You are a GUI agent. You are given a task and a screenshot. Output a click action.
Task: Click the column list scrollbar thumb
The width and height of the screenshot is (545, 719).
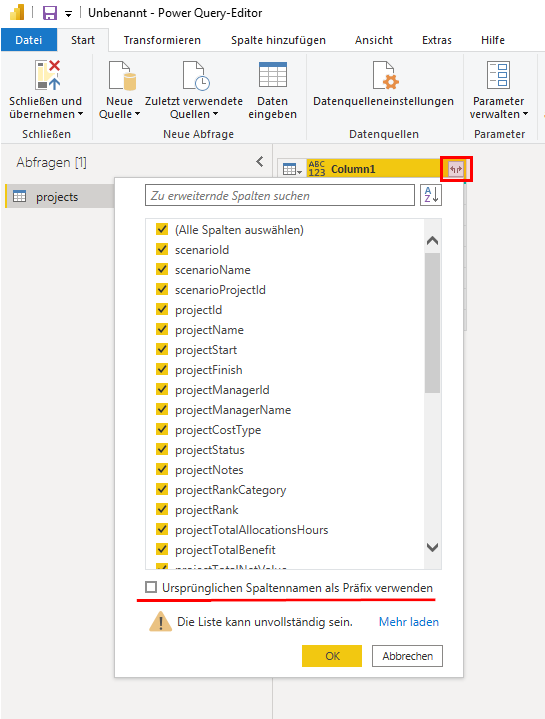432,323
